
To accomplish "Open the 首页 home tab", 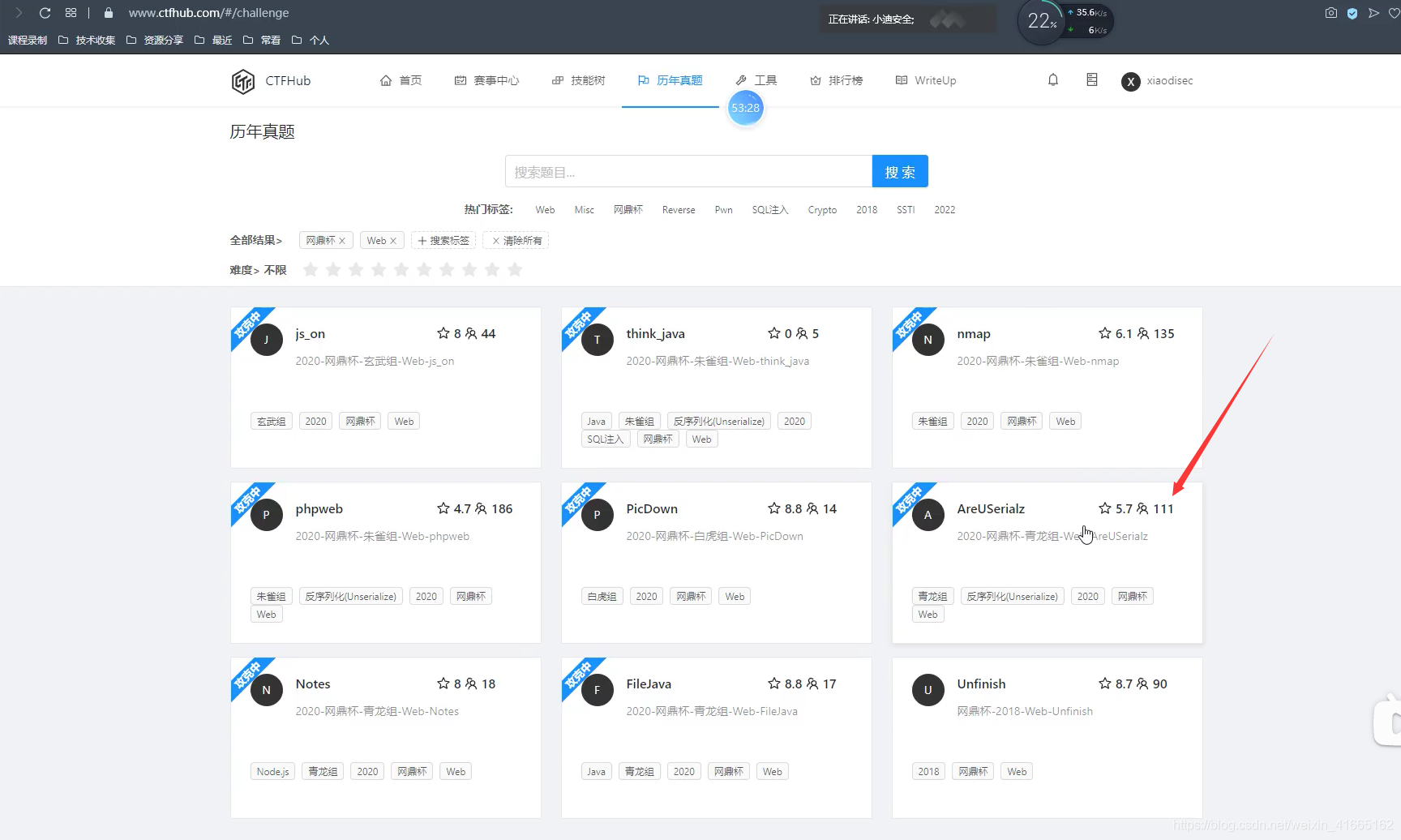I will click(401, 80).
